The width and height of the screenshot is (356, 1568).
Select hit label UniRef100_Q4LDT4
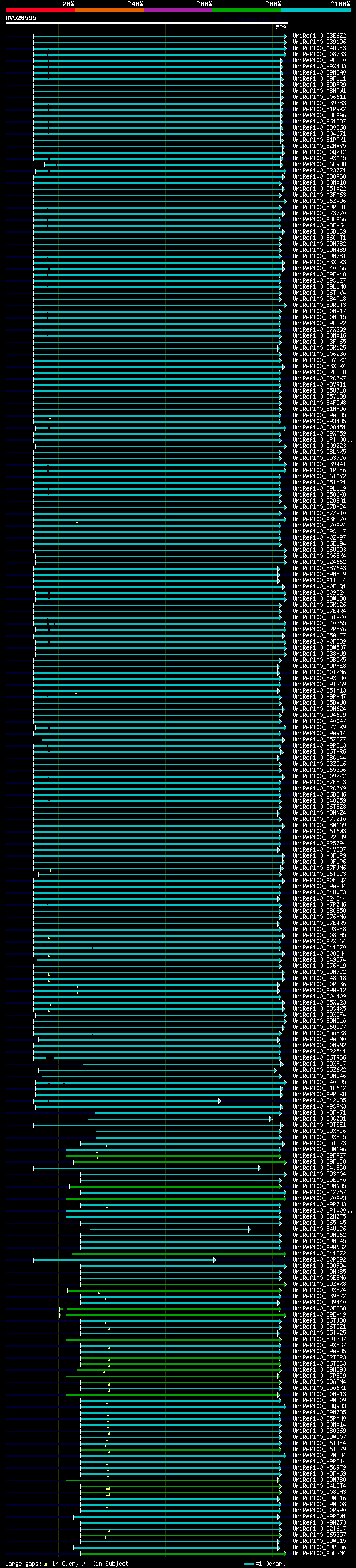(319, 1485)
